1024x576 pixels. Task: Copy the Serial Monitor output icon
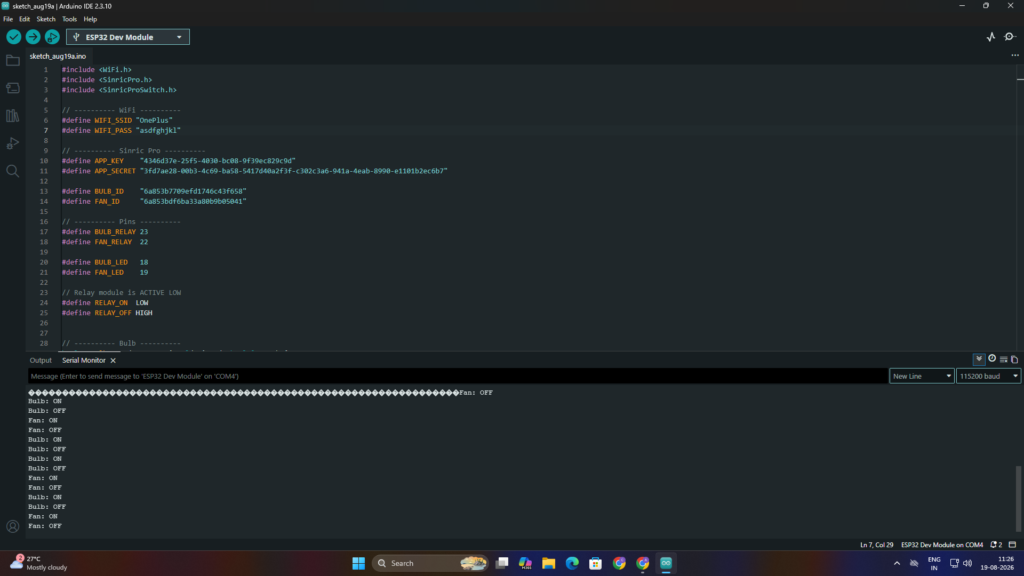point(1014,359)
